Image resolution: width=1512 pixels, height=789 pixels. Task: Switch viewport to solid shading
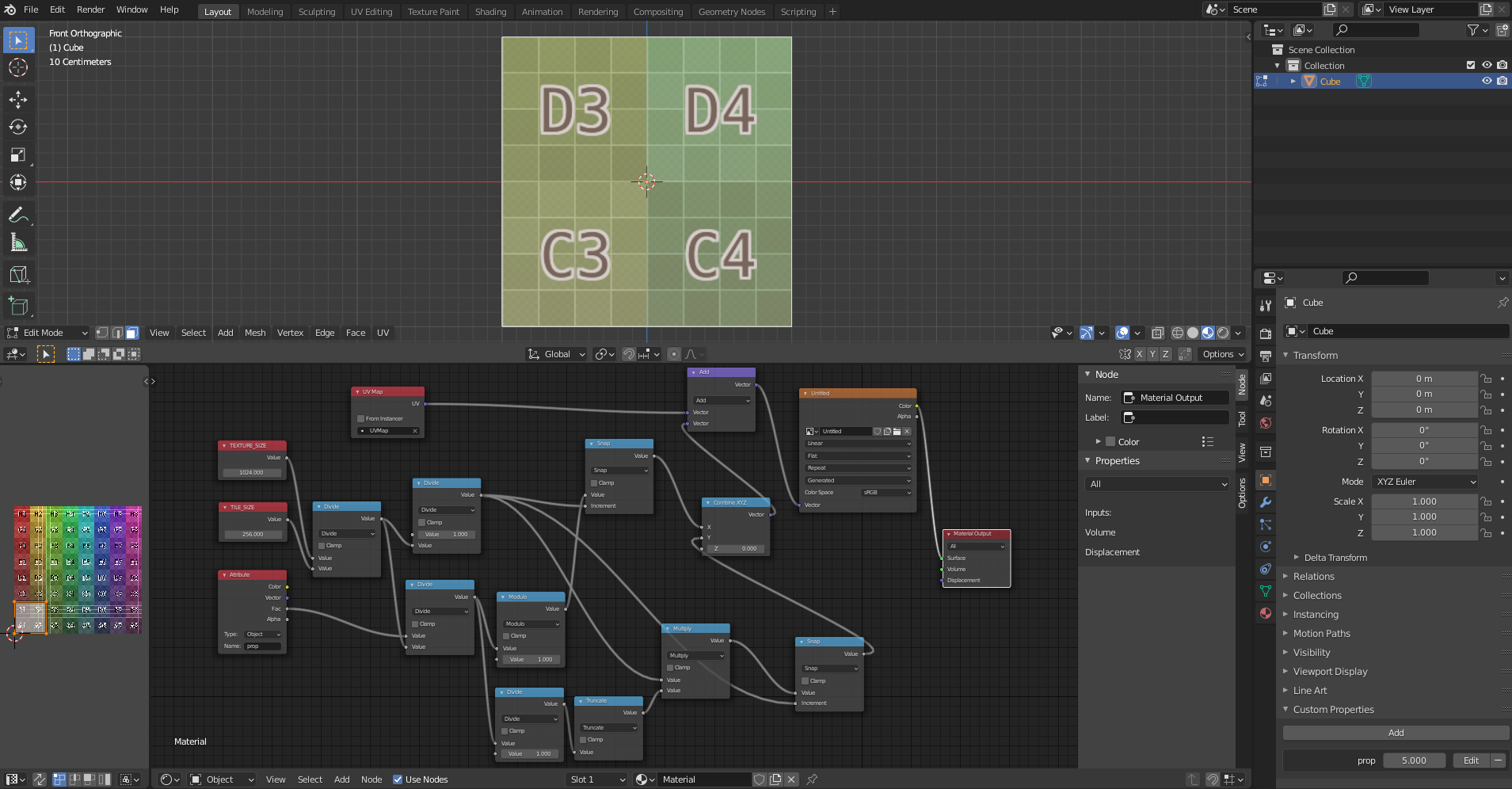tap(1193, 333)
